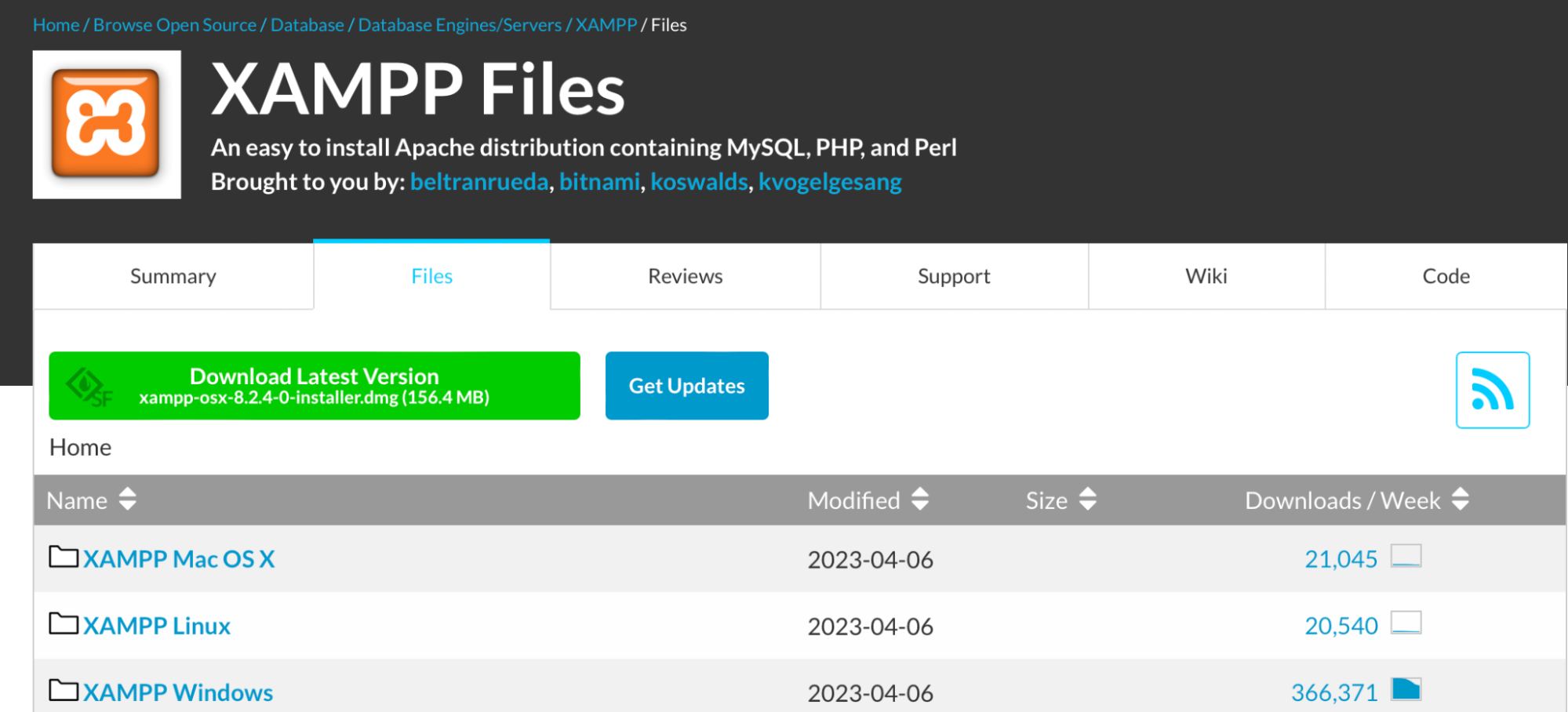Click the Download Latest Version button

click(x=315, y=386)
